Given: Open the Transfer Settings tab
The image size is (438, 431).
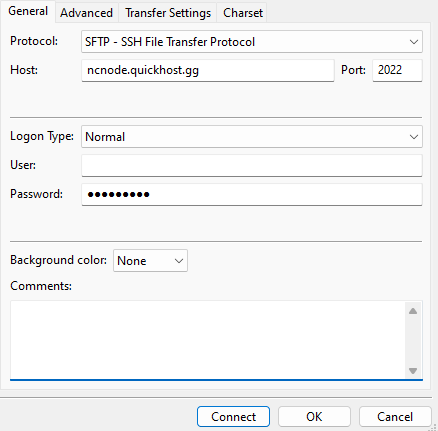Looking at the screenshot, I should click(168, 13).
